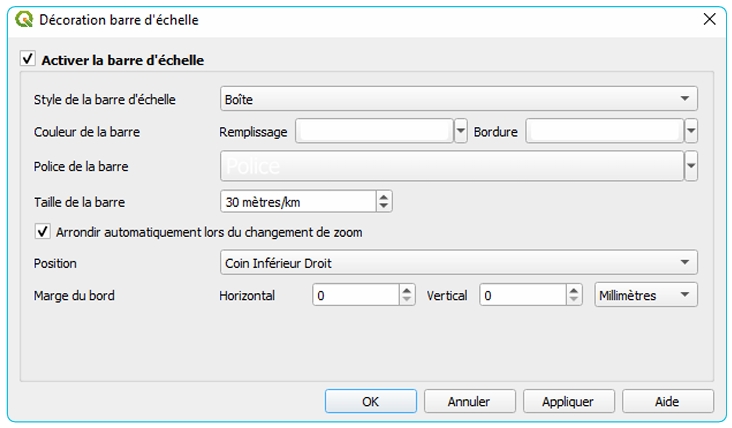
Task: Decrease the Horizontal margin value
Action: click(x=406, y=300)
